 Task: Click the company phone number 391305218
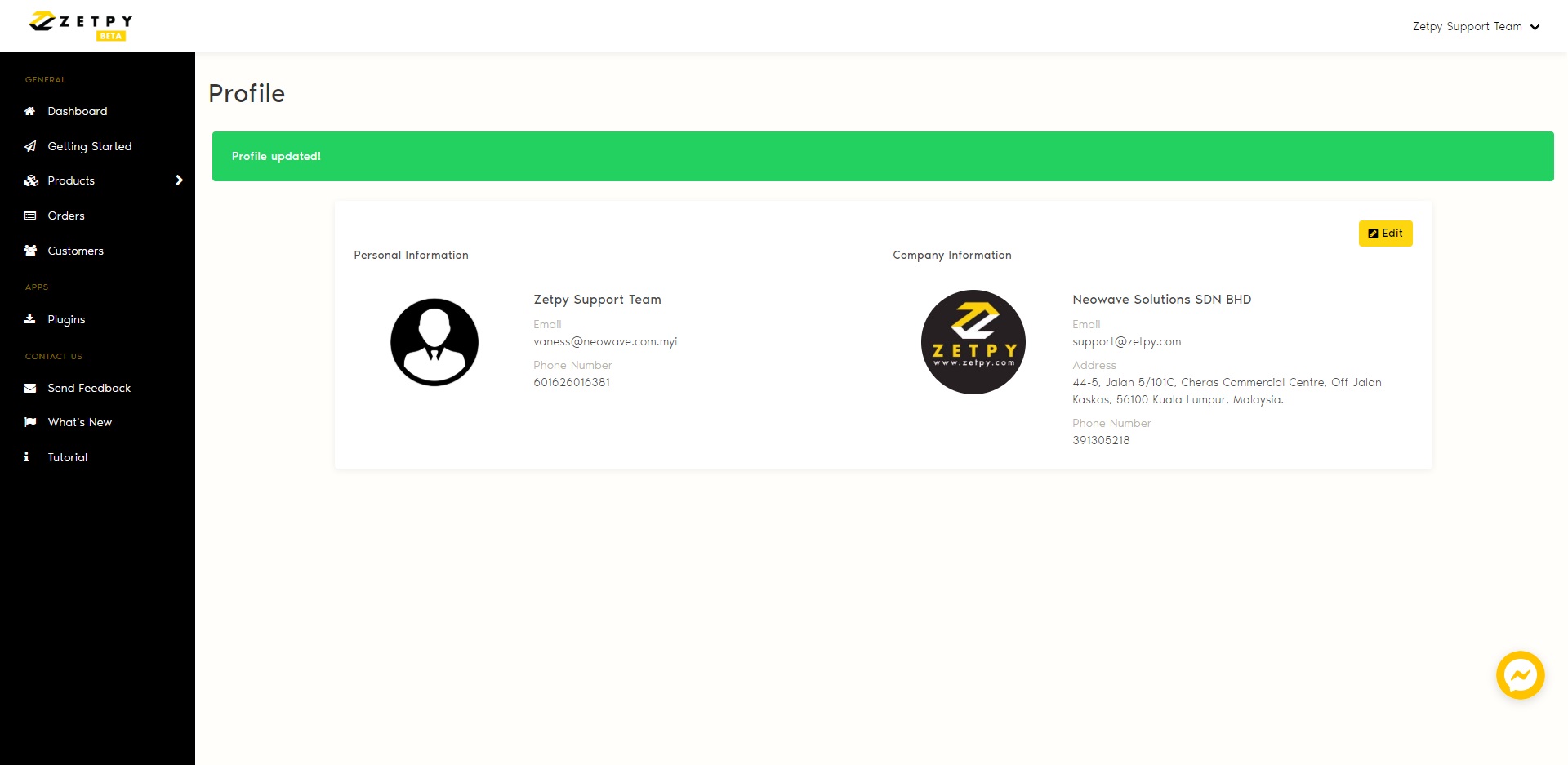point(1101,440)
